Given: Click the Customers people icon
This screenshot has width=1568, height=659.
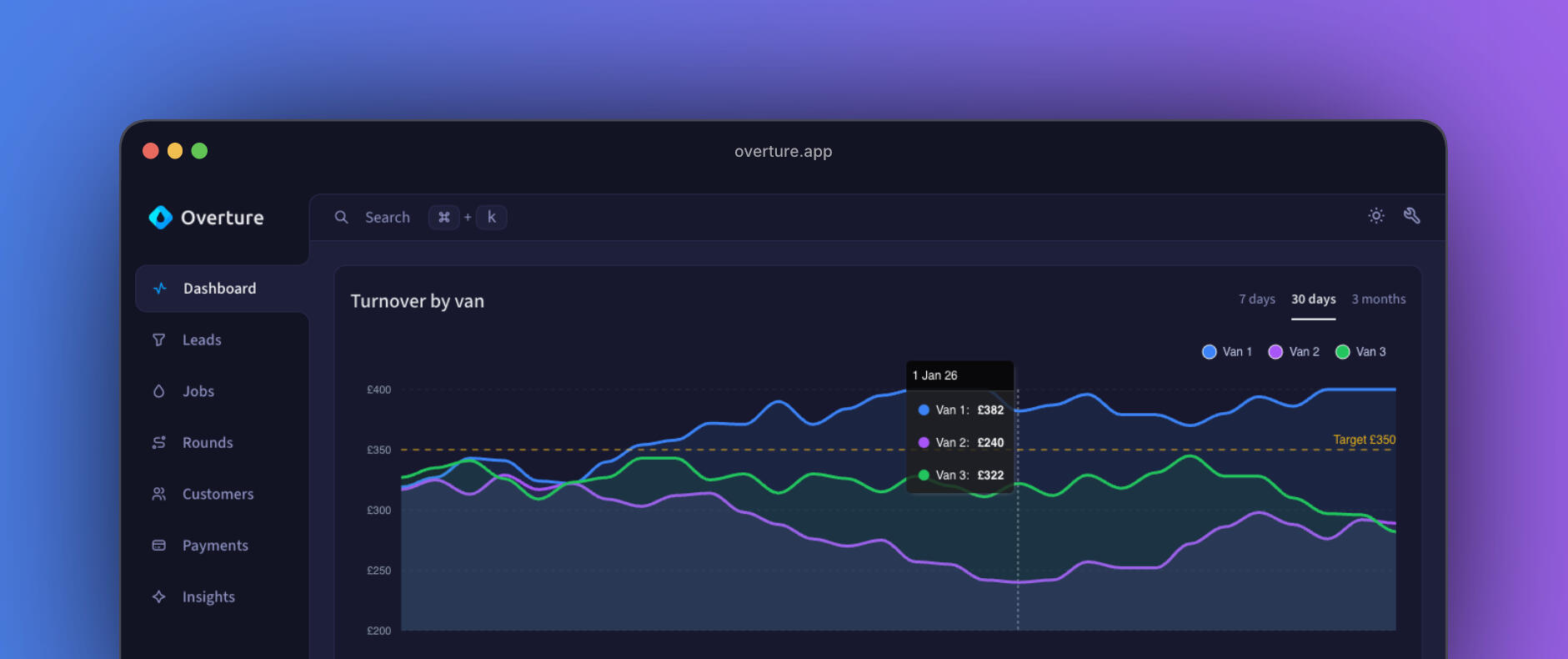Looking at the screenshot, I should [x=159, y=494].
